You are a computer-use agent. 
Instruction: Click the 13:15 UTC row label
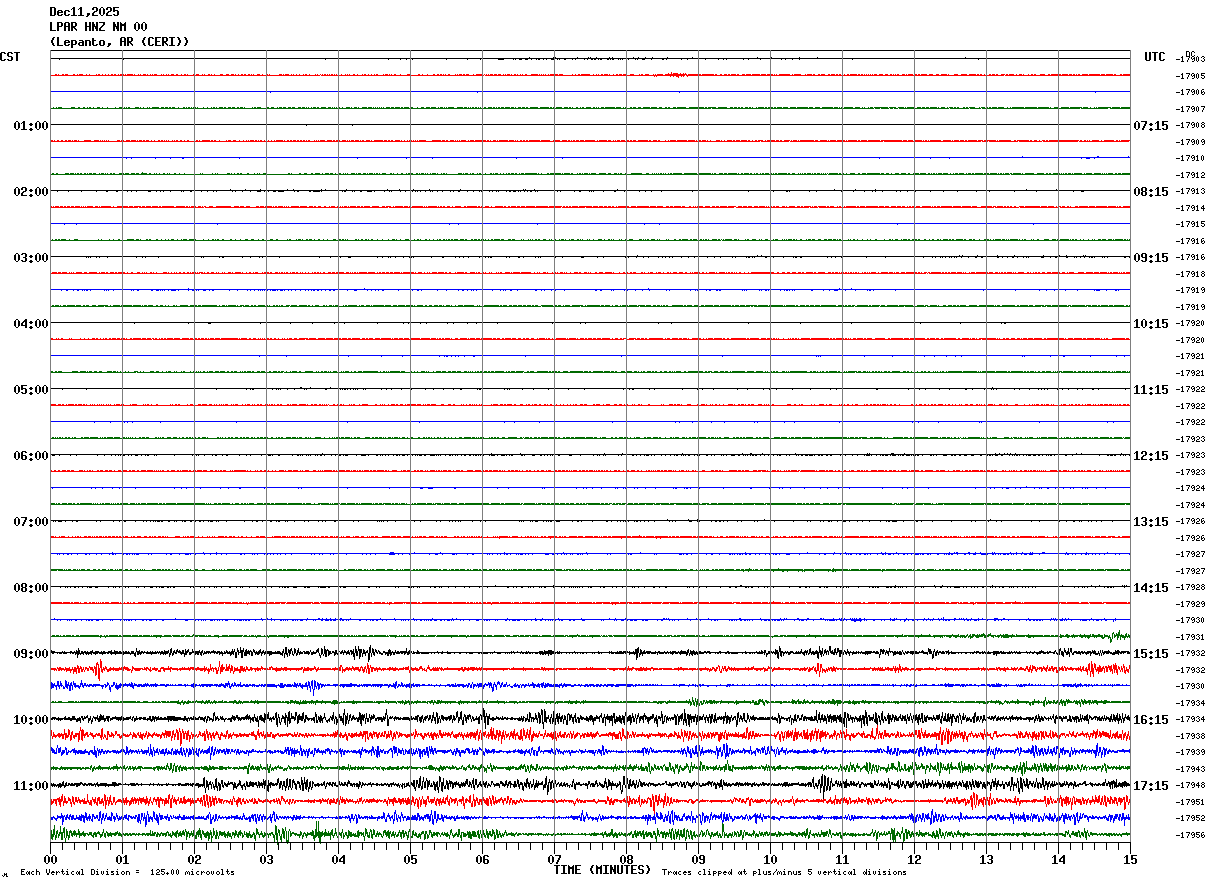point(1151,522)
